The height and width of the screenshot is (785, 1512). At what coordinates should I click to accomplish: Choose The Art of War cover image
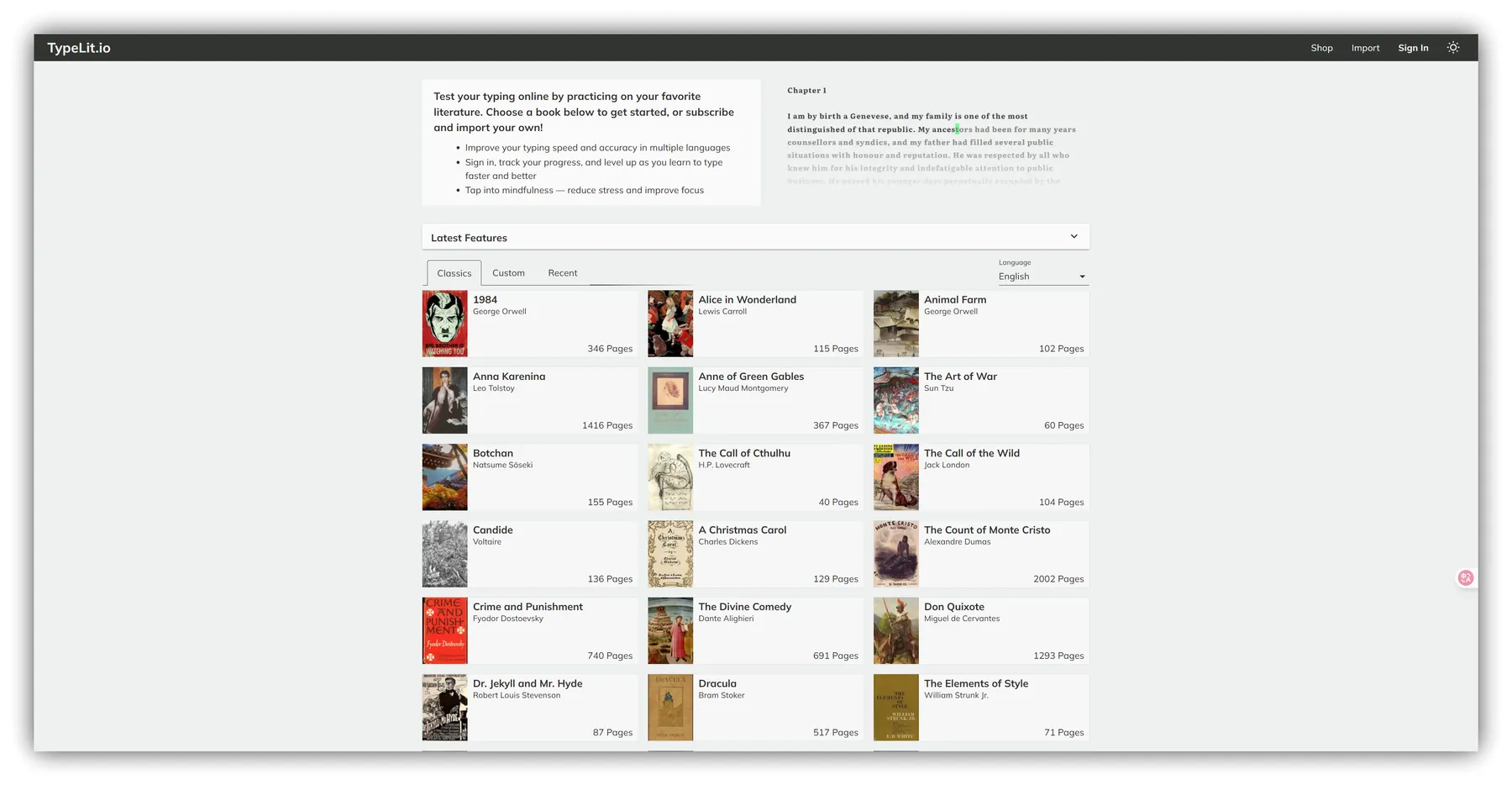point(895,400)
